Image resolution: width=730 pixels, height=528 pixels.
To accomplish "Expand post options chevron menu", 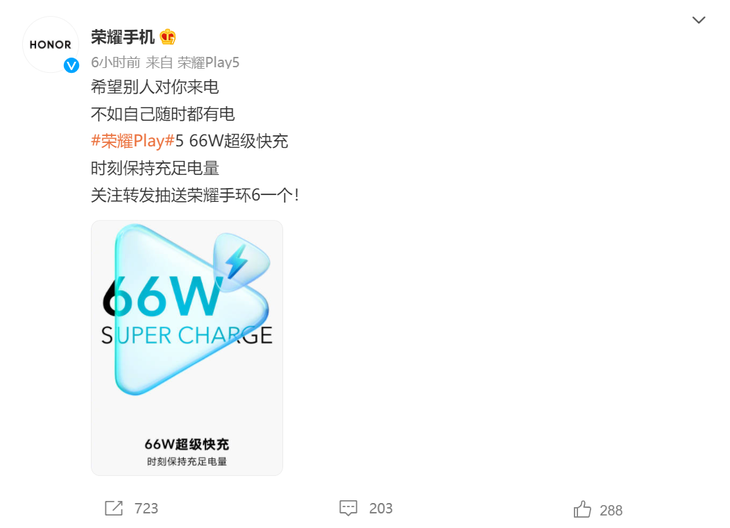I will (698, 20).
